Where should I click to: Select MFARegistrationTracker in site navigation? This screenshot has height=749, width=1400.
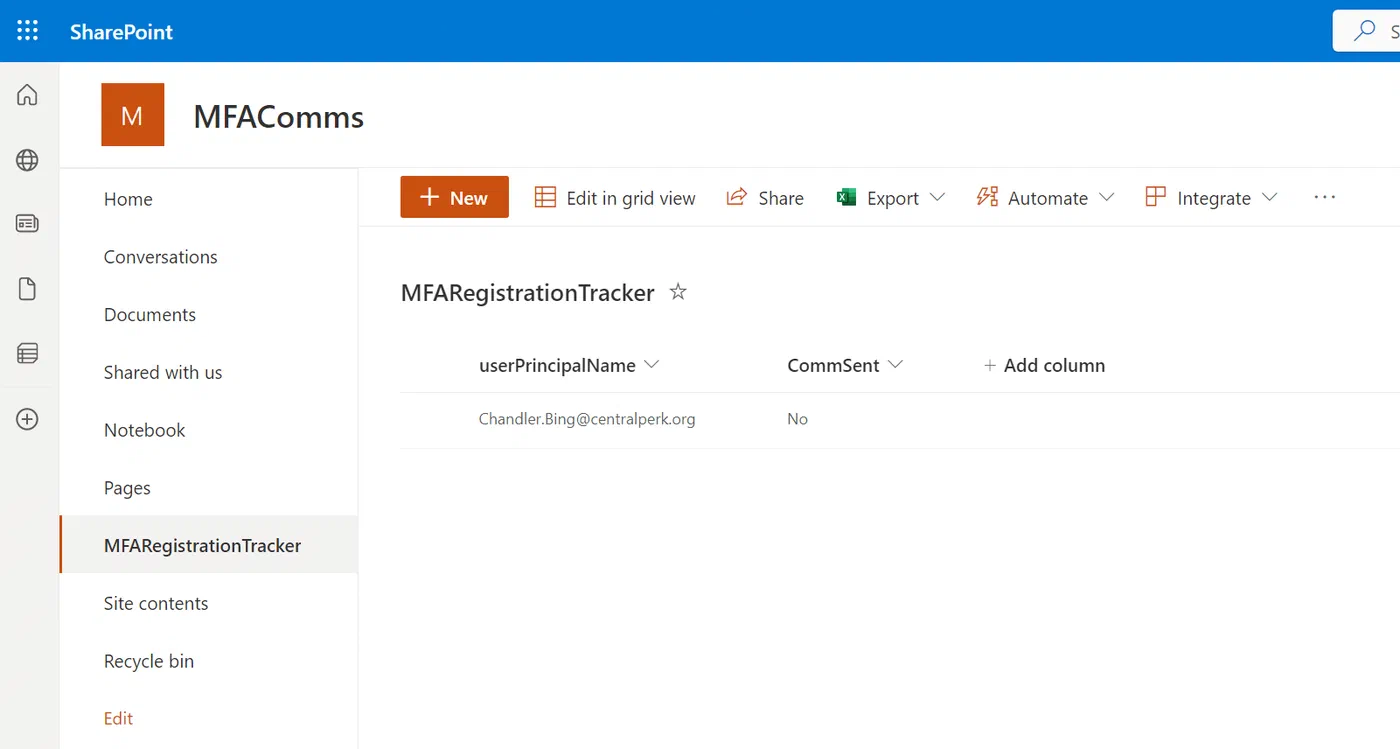(209, 545)
